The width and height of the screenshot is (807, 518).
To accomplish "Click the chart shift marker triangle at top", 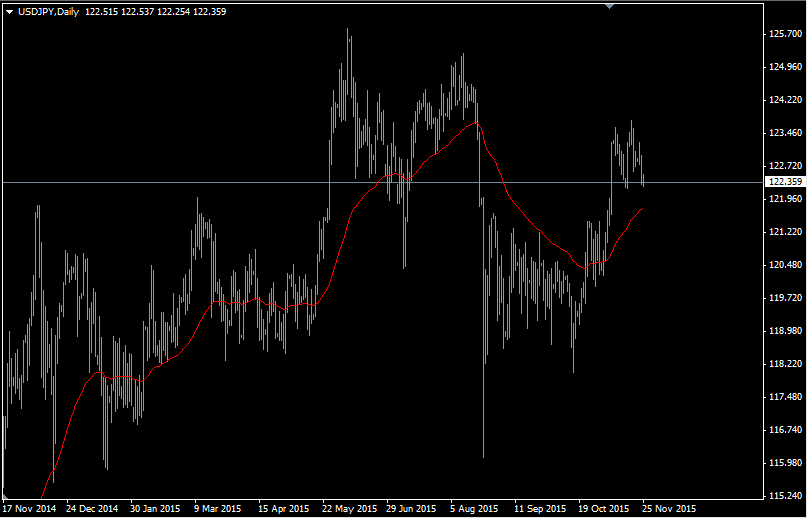I will coord(610,6).
